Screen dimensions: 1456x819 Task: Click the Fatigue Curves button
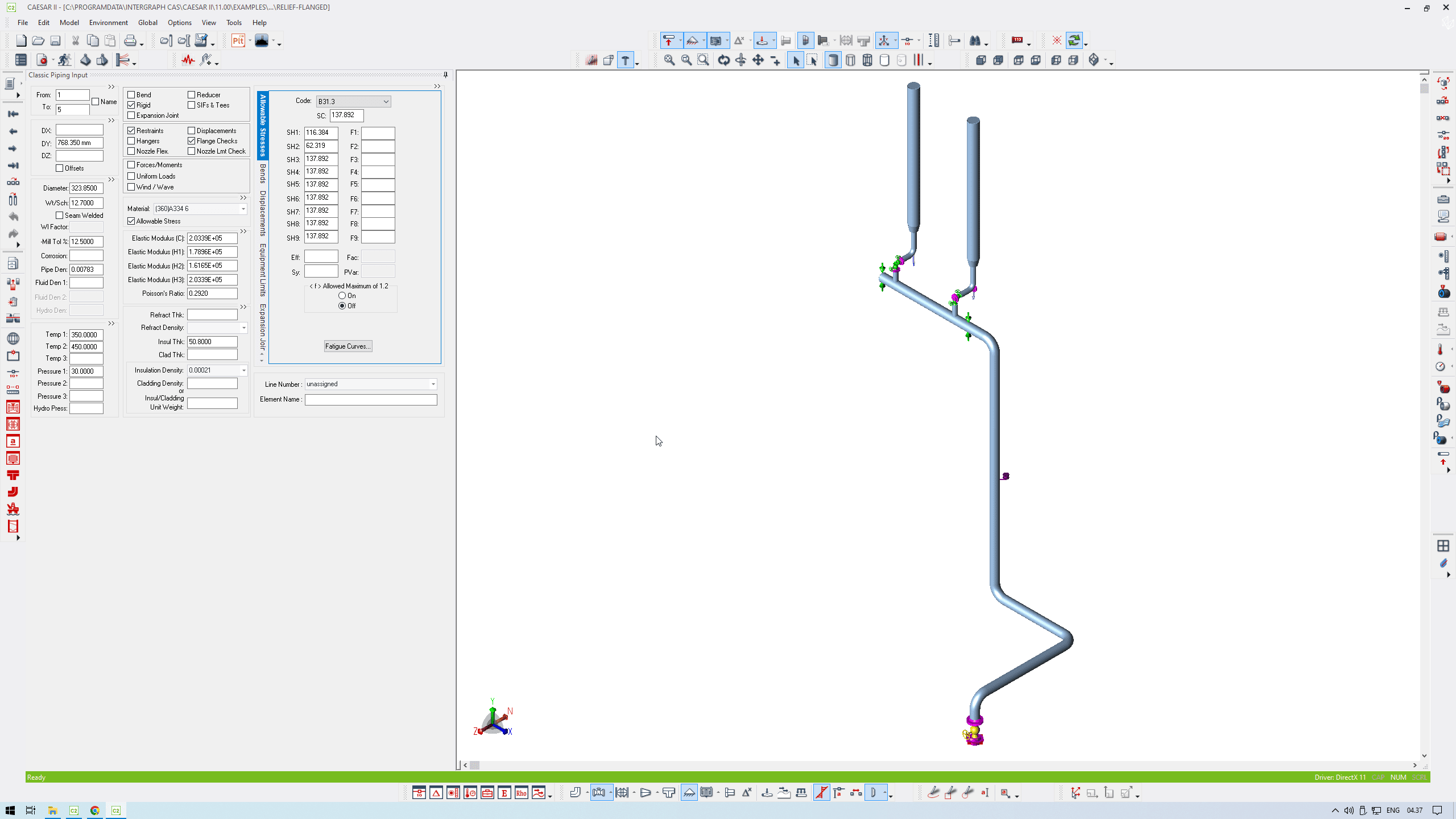[348, 346]
